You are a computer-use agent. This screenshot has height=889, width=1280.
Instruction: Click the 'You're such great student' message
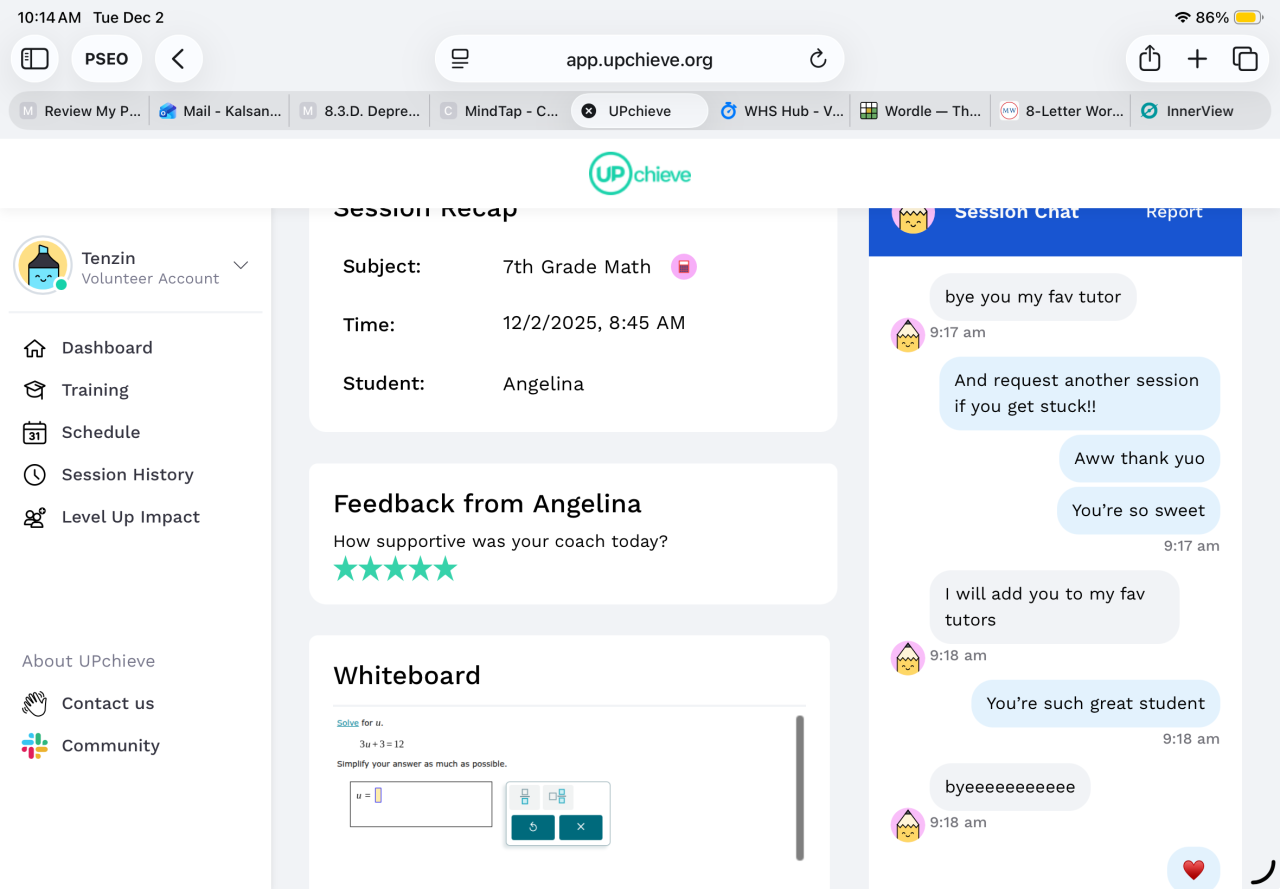click(1095, 704)
